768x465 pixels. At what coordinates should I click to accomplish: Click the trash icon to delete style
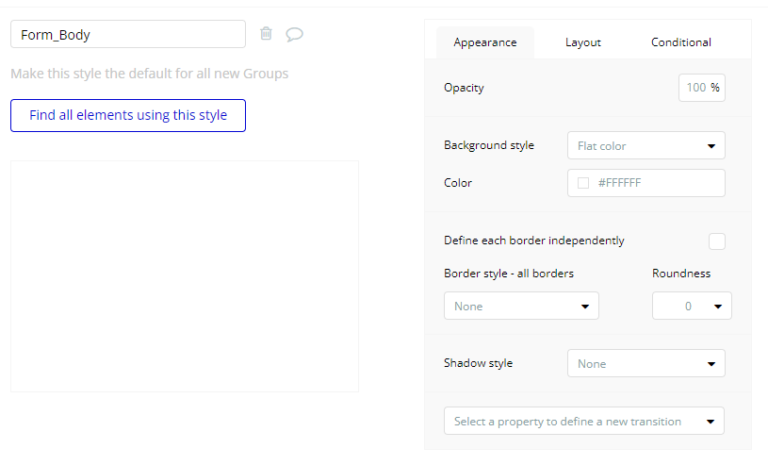click(x=266, y=34)
